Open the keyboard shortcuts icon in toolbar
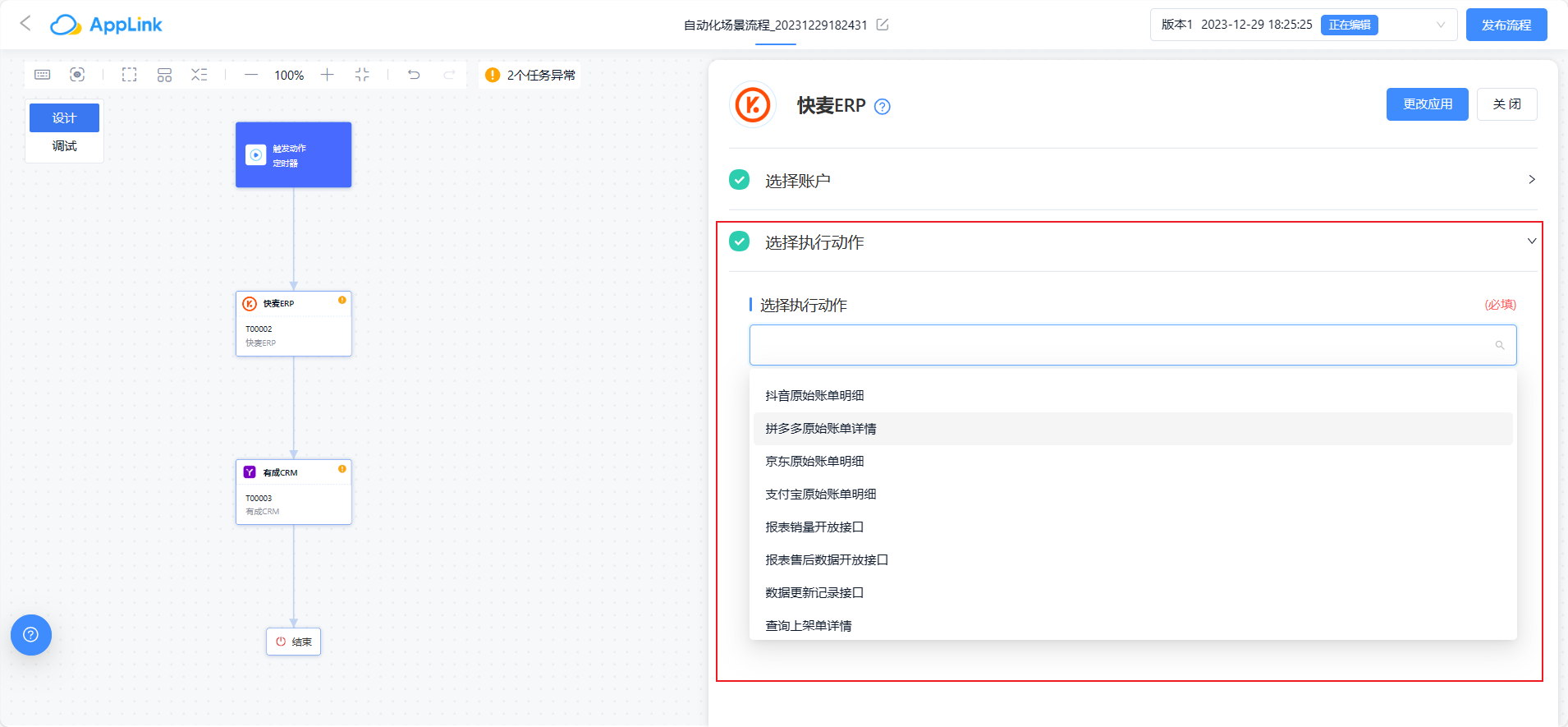 pyautogui.click(x=43, y=75)
